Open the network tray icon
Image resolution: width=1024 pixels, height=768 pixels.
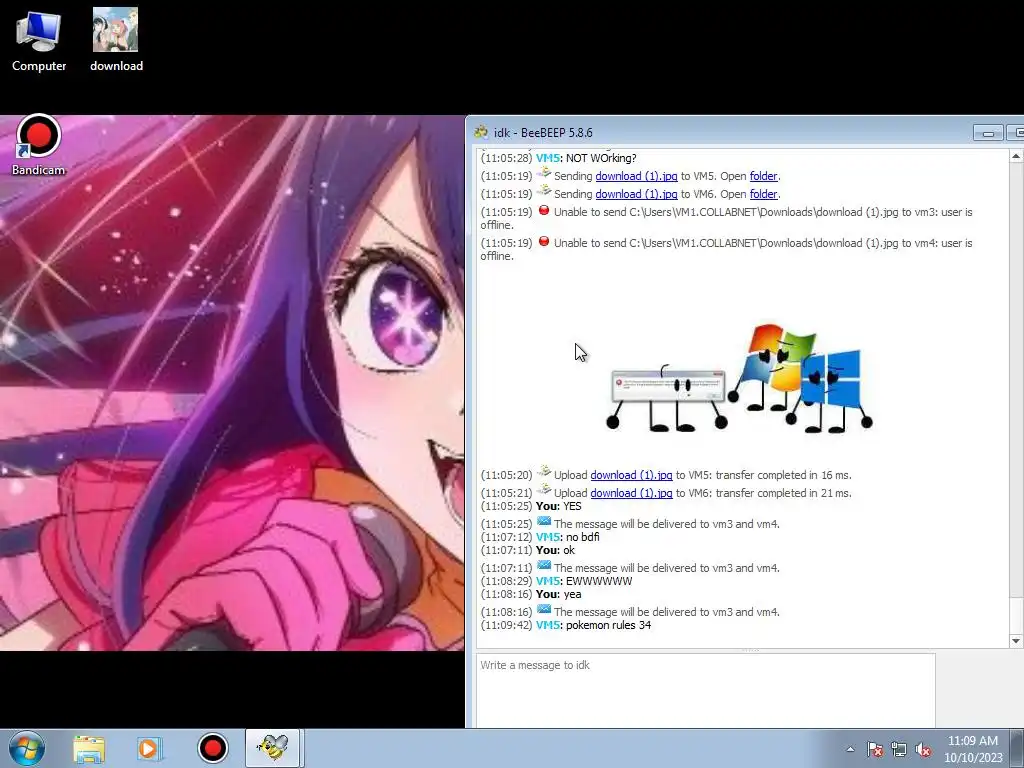click(x=899, y=750)
